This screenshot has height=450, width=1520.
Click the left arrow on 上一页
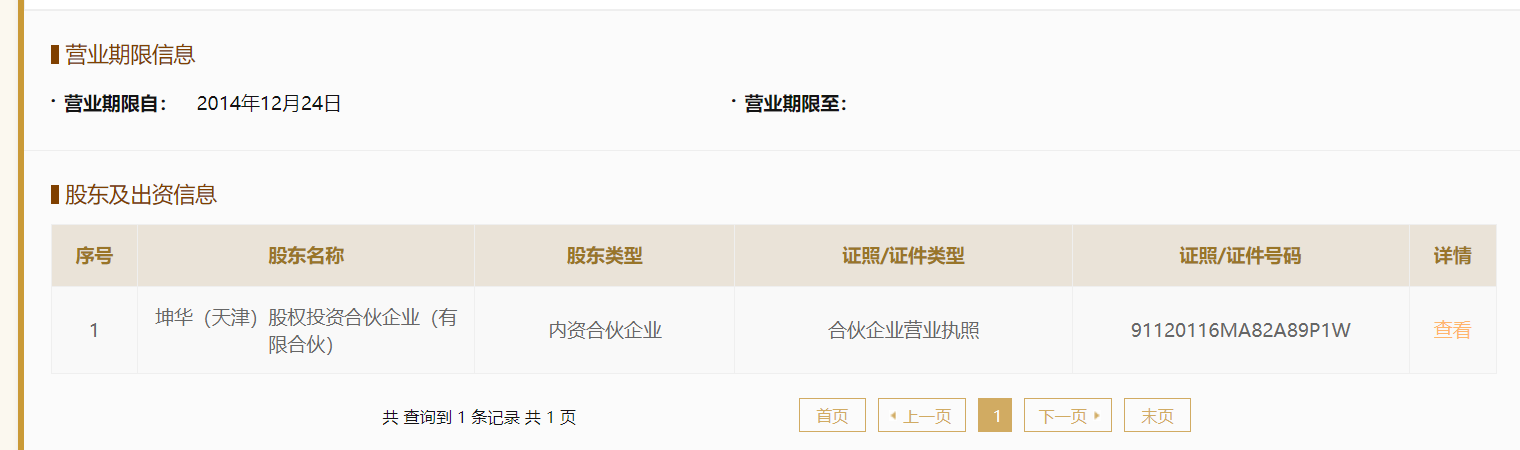tap(893, 416)
